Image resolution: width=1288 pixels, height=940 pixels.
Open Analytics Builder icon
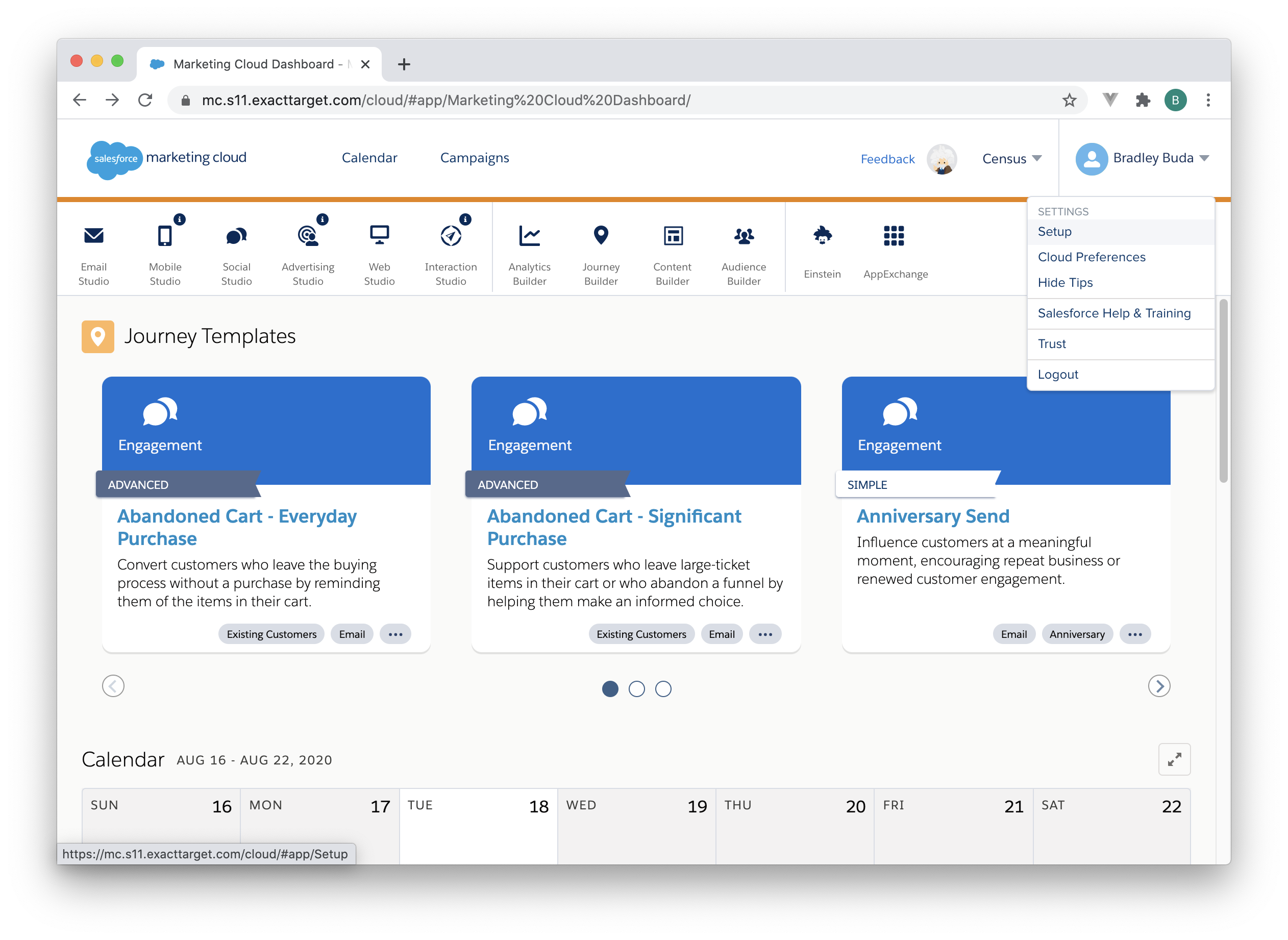[529, 236]
